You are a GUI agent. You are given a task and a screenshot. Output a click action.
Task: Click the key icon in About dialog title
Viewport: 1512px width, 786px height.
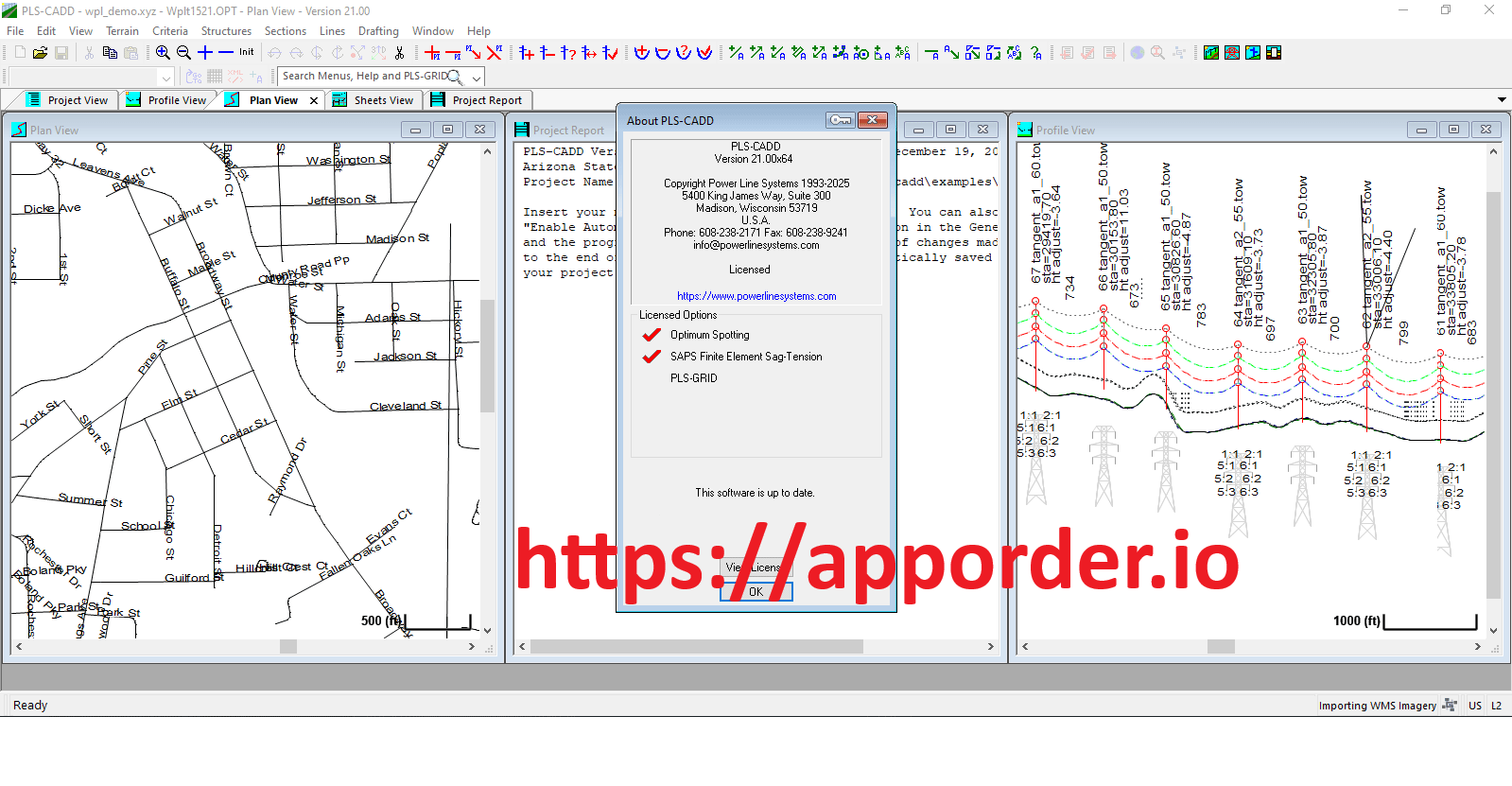click(840, 120)
